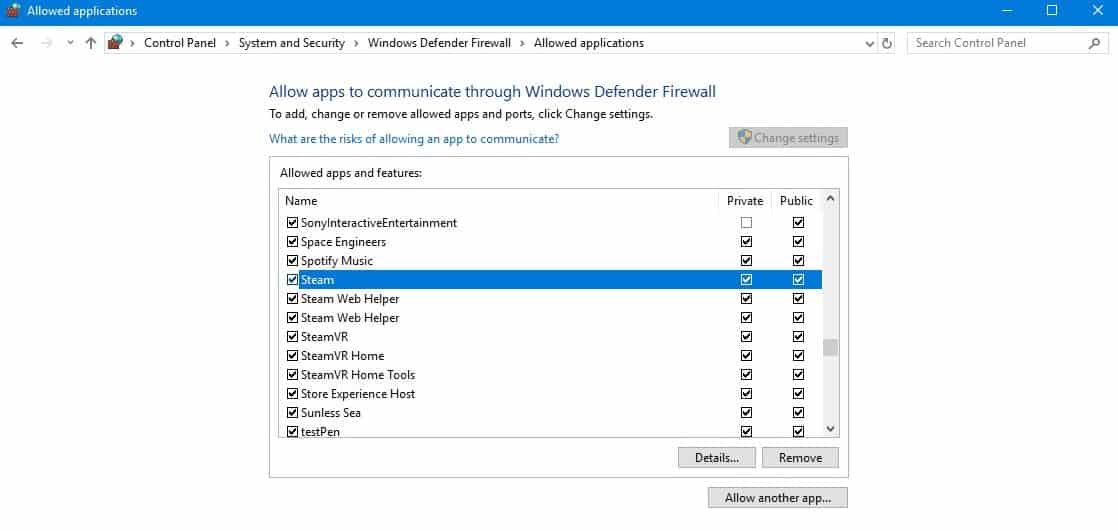The image size is (1118, 531).
Task: Toggle Private for Sunless Sea
Action: [746, 413]
